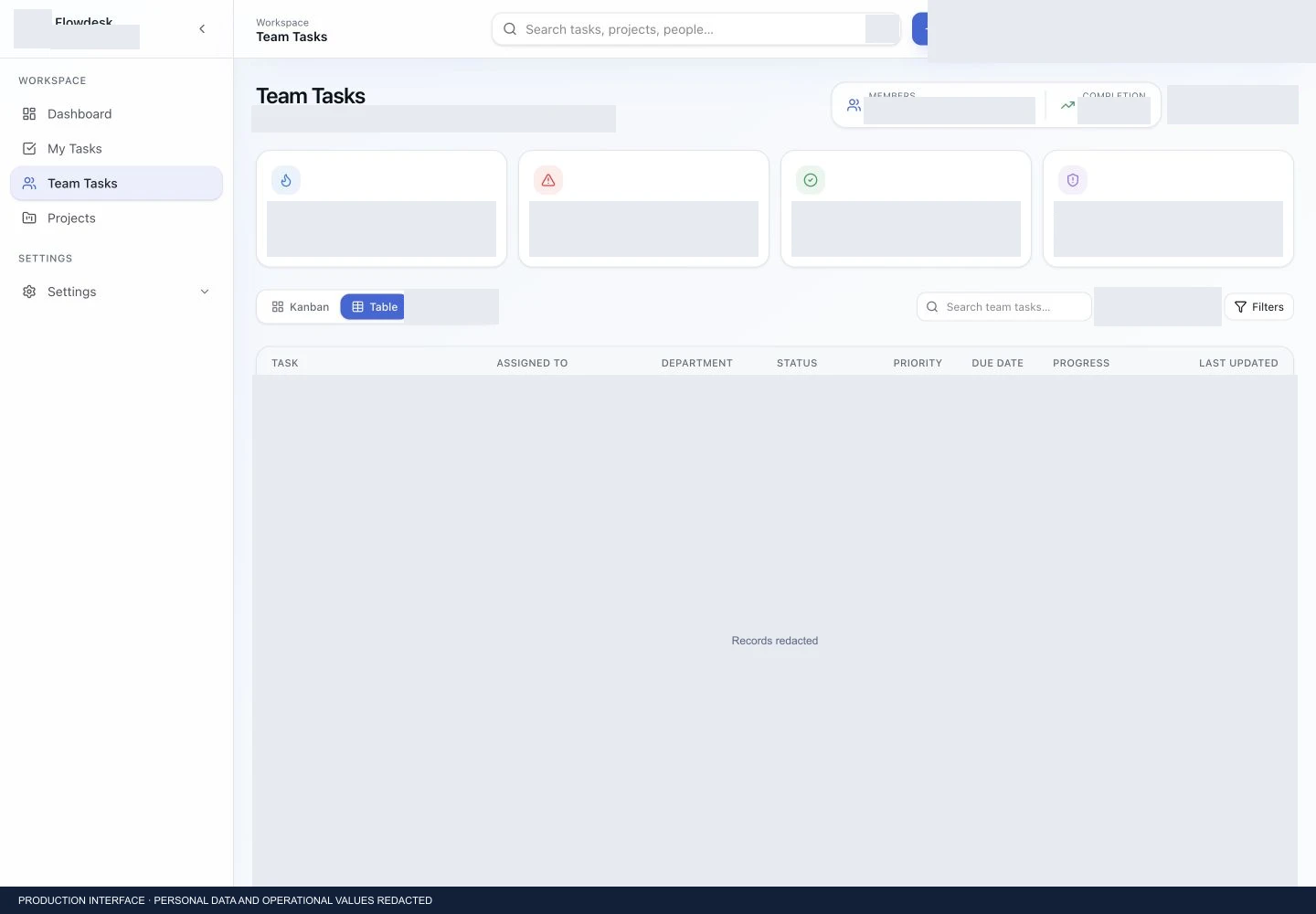
Task: Click the green check circle card icon
Action: point(811,180)
